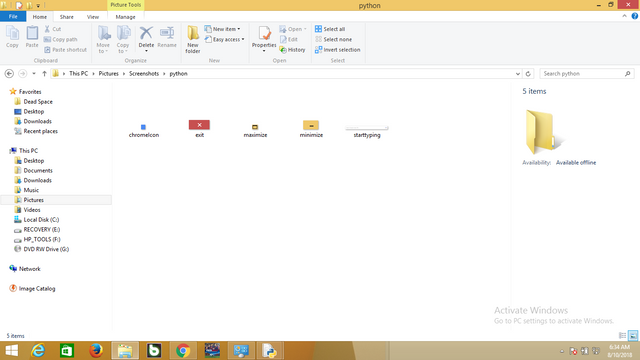This screenshot has height=360, width=640.
Task: Open the New item dropdown
Action: pyautogui.click(x=222, y=29)
